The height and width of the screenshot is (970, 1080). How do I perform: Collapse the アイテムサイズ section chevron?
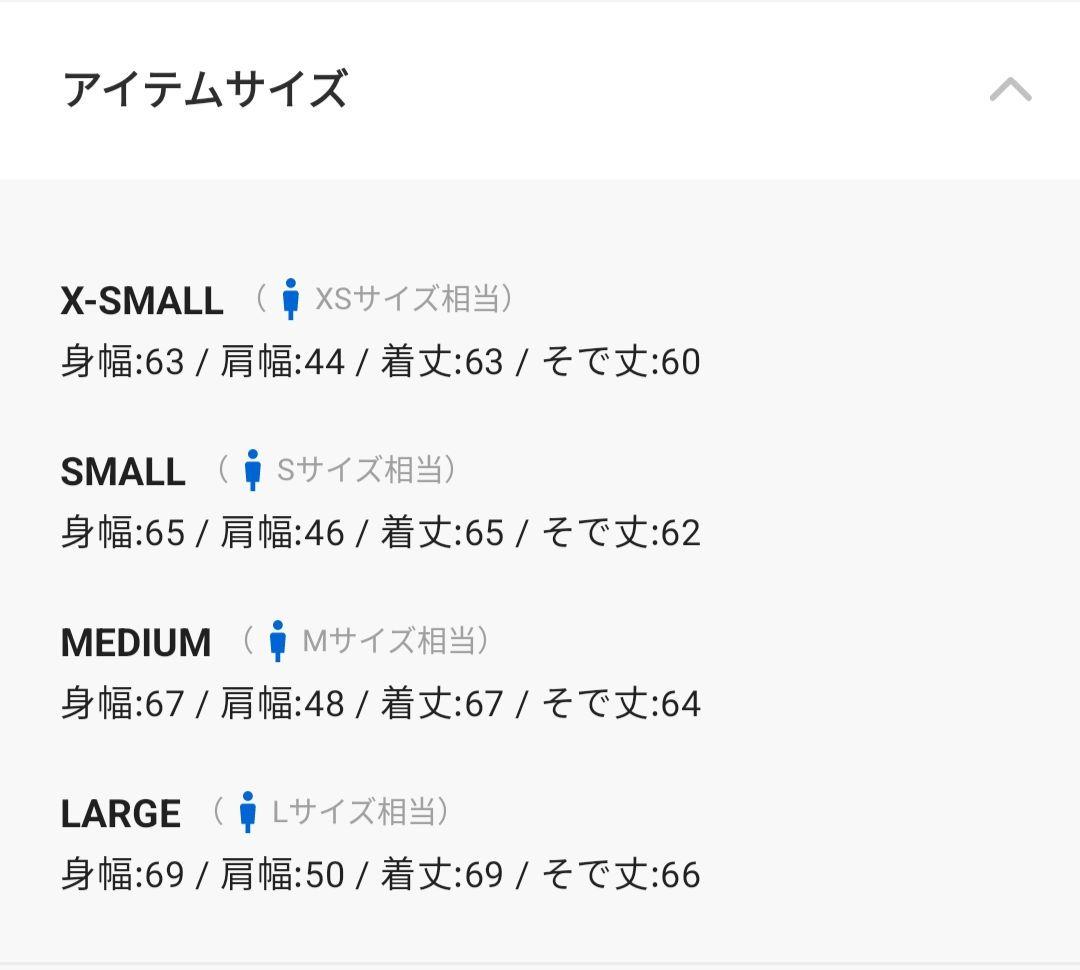1010,90
